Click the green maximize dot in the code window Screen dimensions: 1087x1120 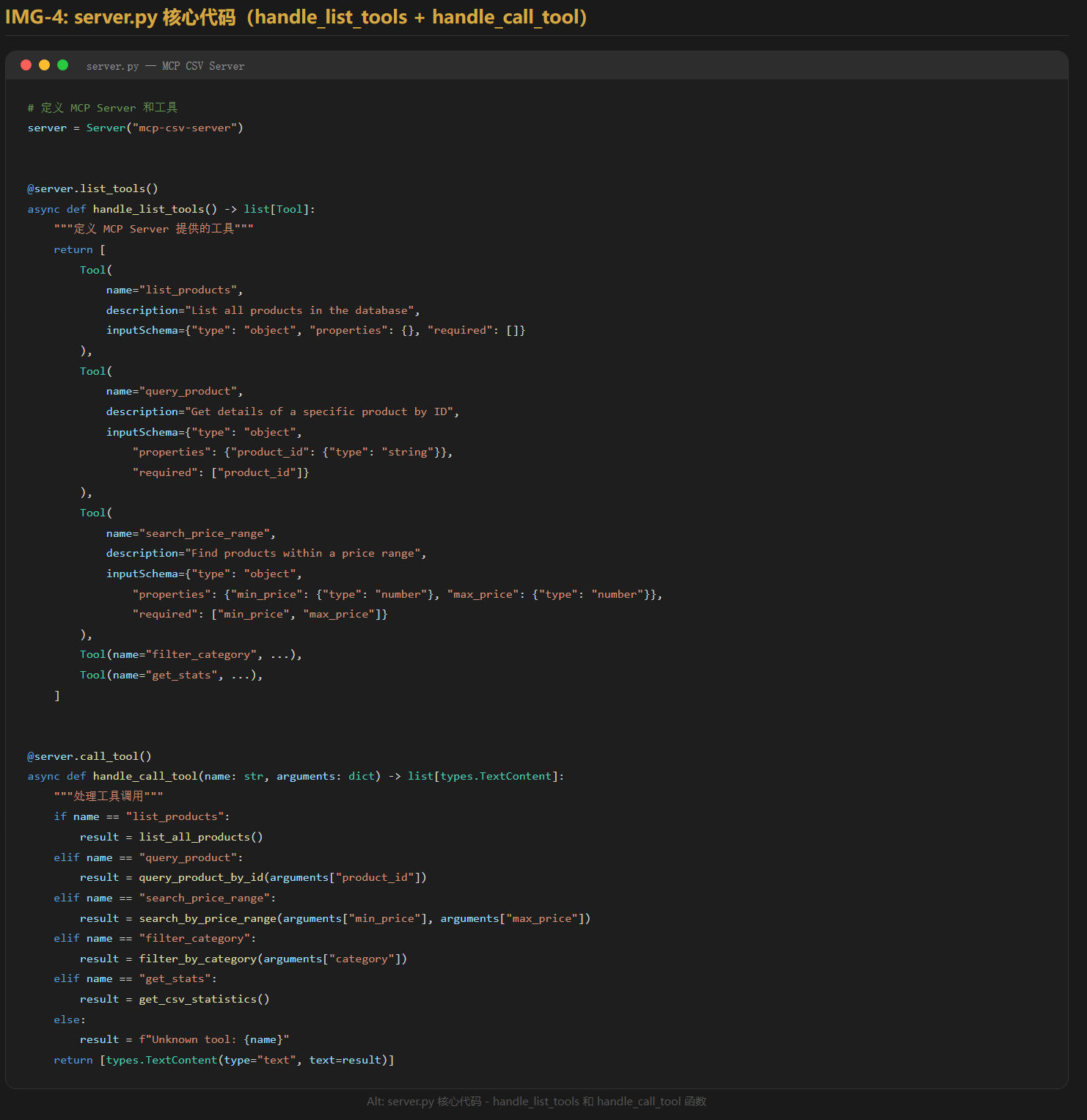(x=63, y=65)
